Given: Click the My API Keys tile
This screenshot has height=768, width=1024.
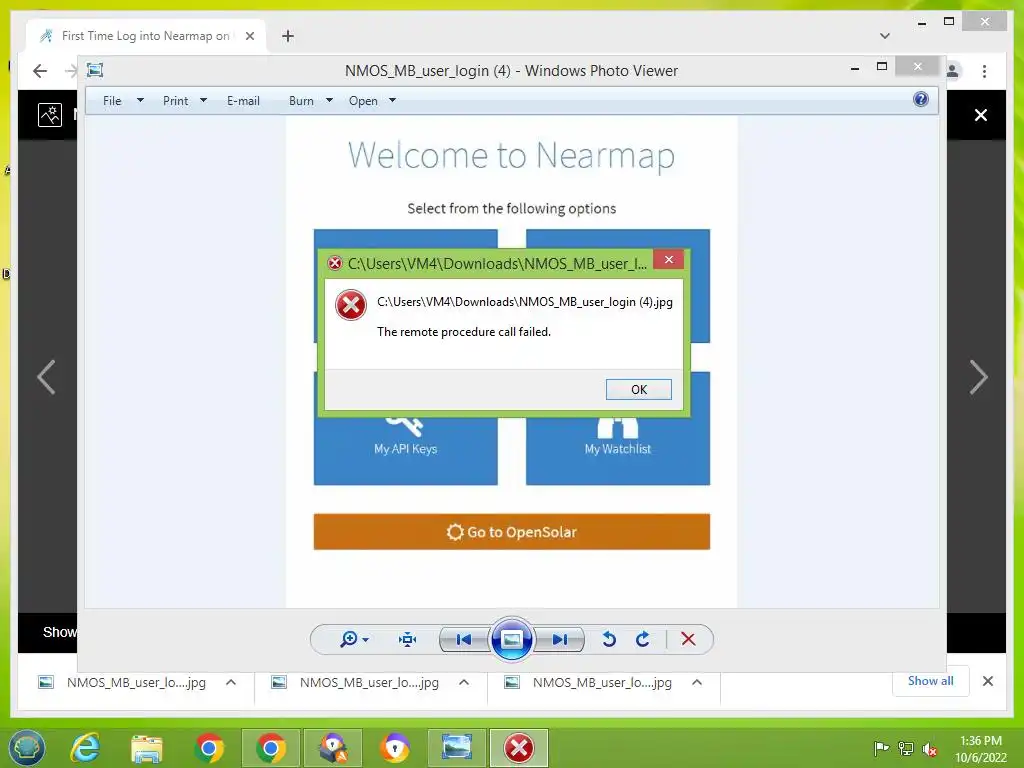Looking at the screenshot, I should tap(406, 449).
